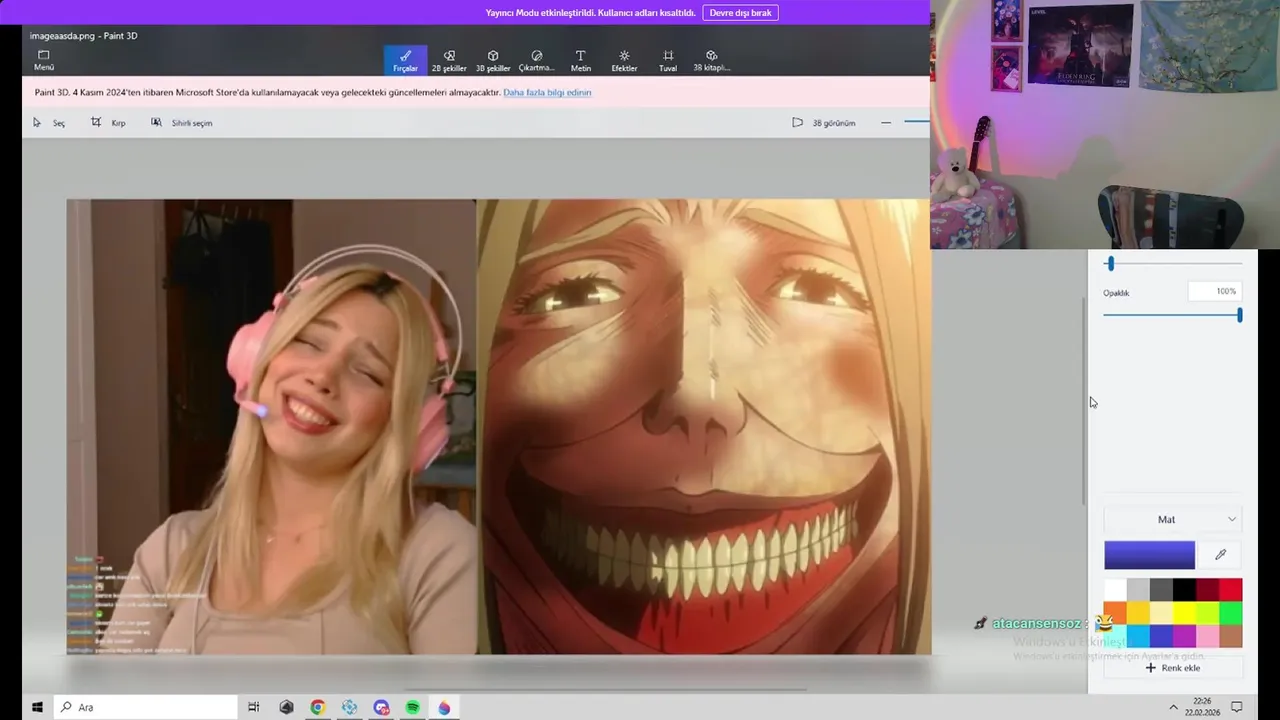Select the light blue color swatch
This screenshot has width=1280, height=720.
pos(1138,636)
